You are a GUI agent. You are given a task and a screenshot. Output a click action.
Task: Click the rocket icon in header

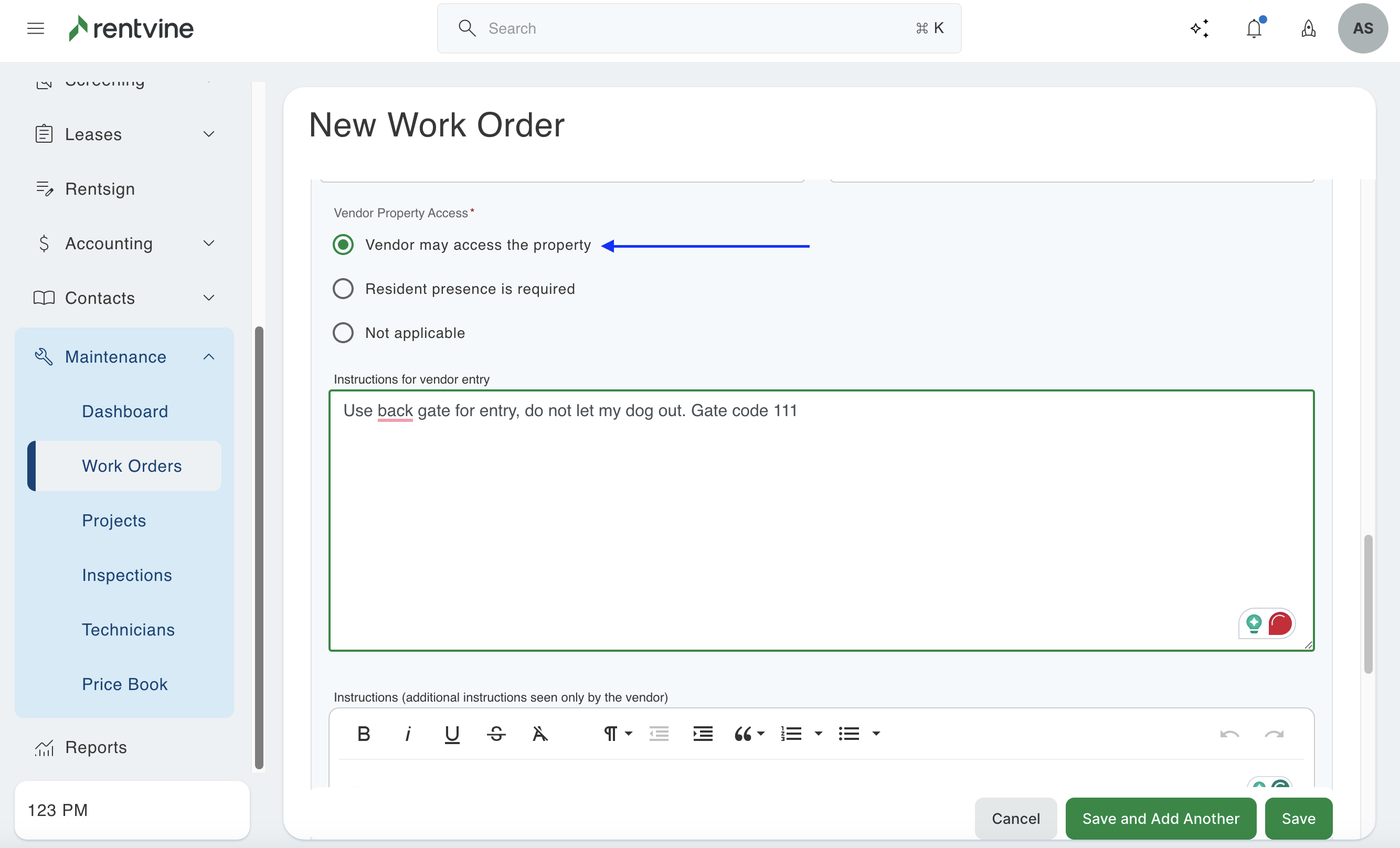pos(1308,28)
